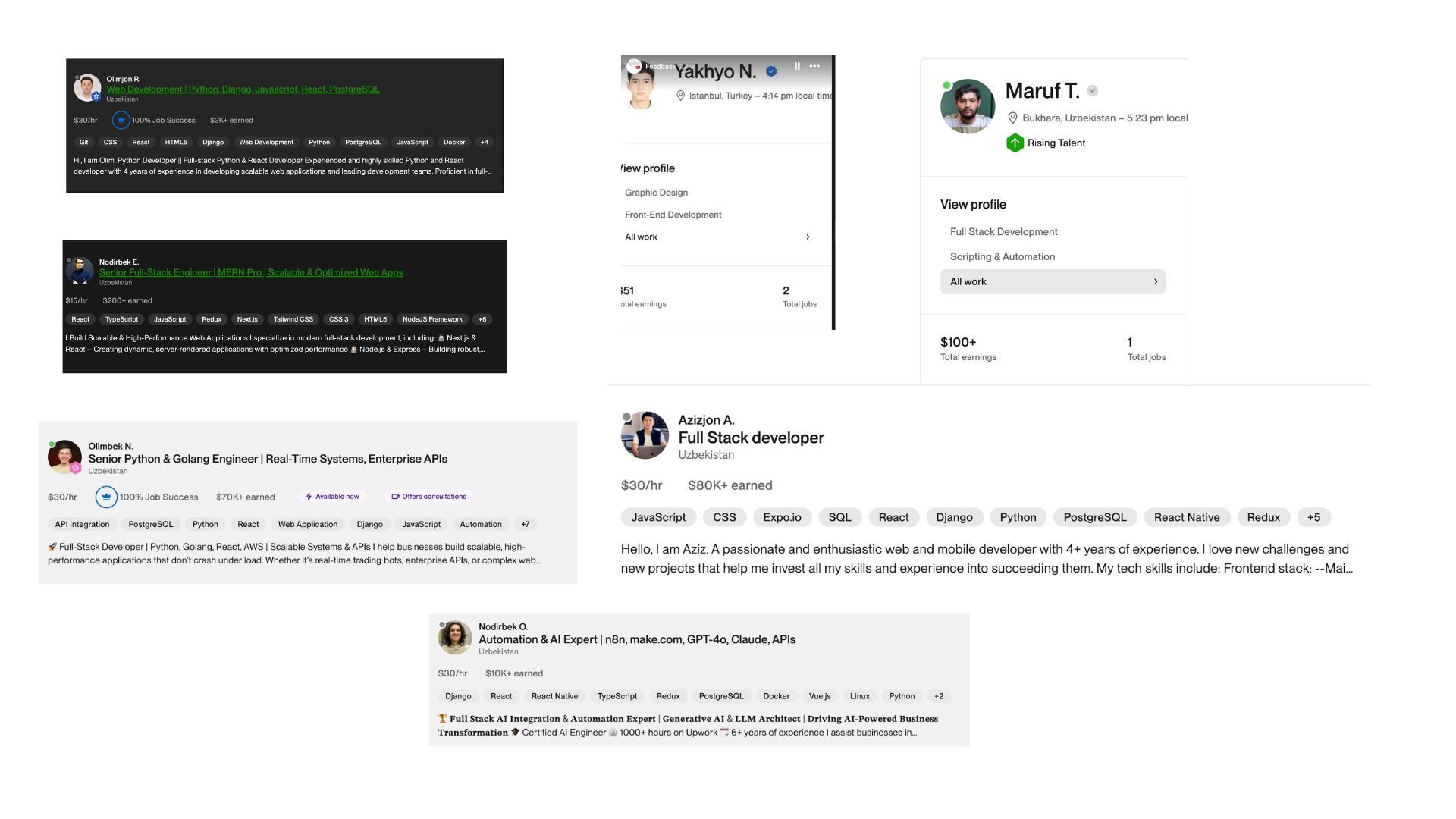Open Olimjon's Web Development profile title link

tap(243, 89)
